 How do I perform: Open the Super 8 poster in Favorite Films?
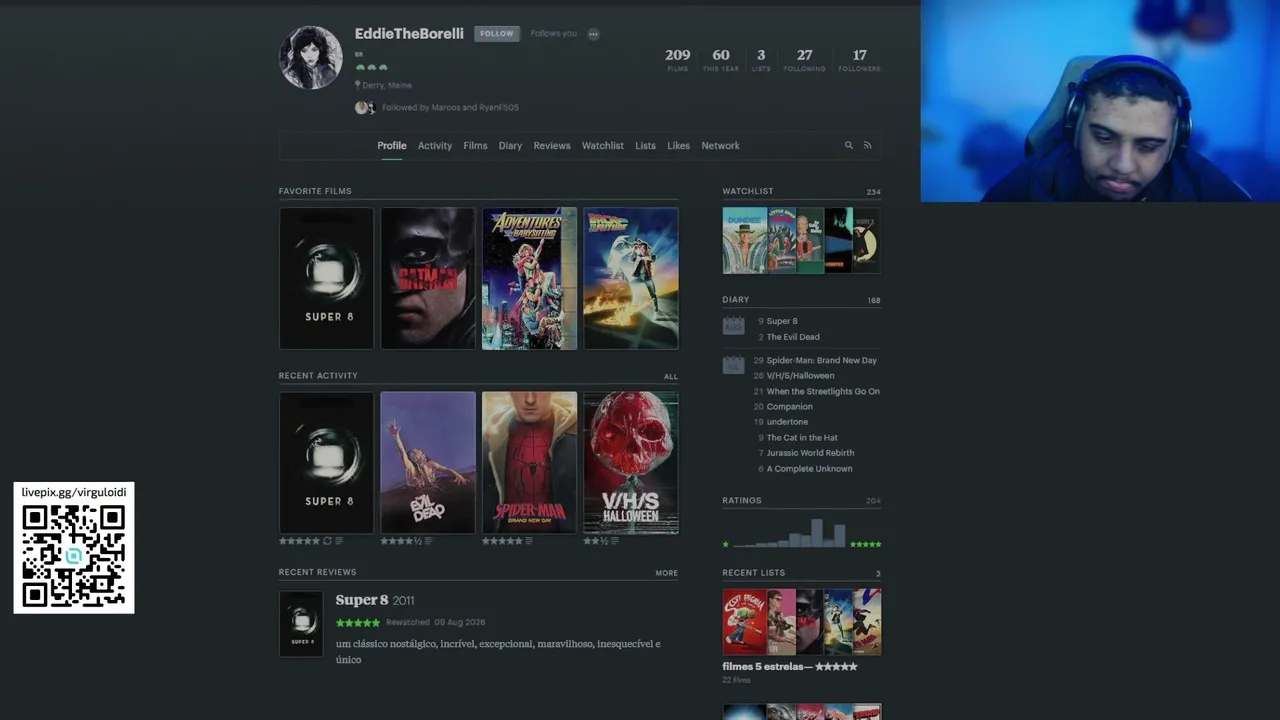click(327, 278)
